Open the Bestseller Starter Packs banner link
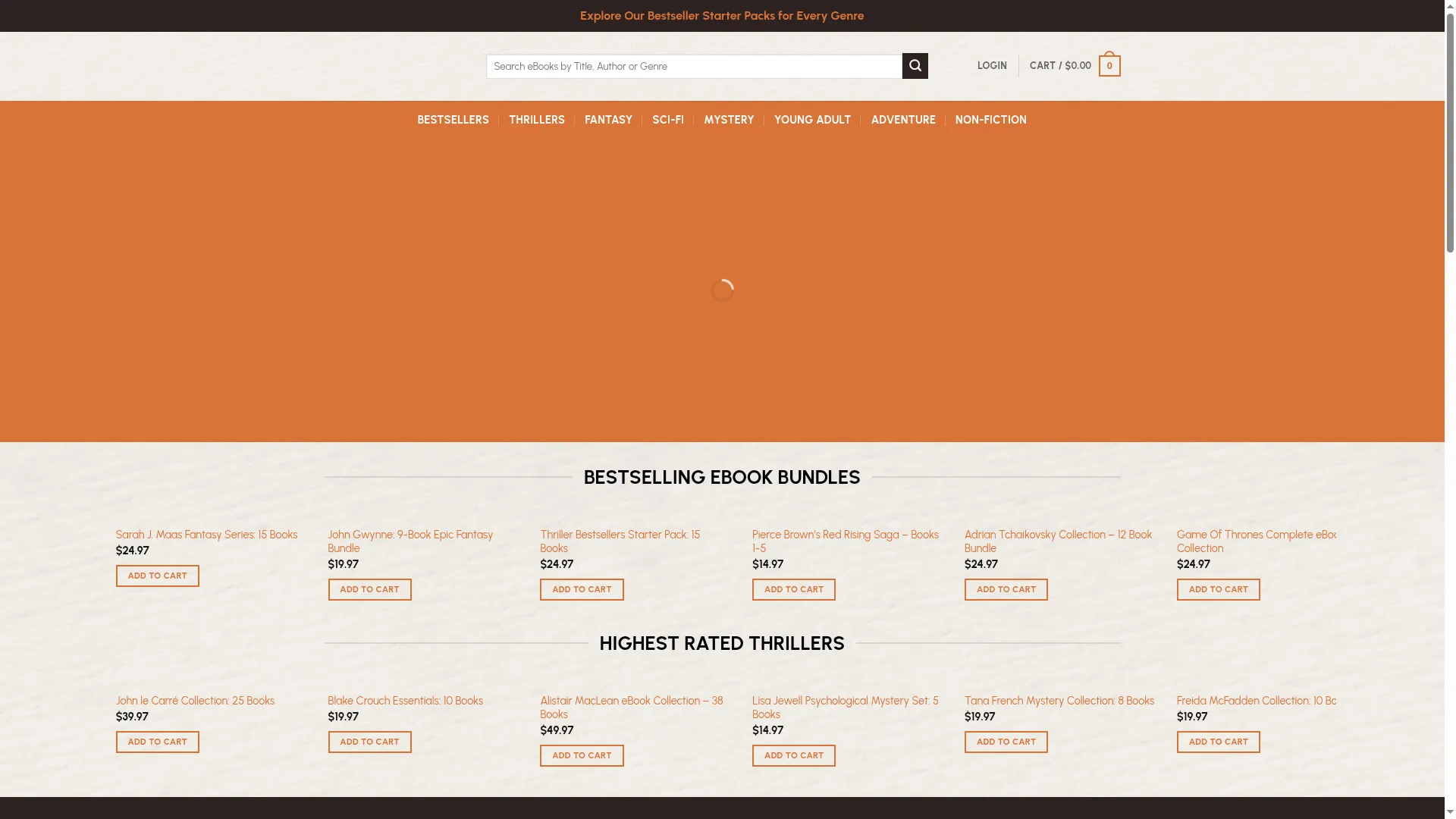1456x819 pixels. pyautogui.click(x=722, y=16)
